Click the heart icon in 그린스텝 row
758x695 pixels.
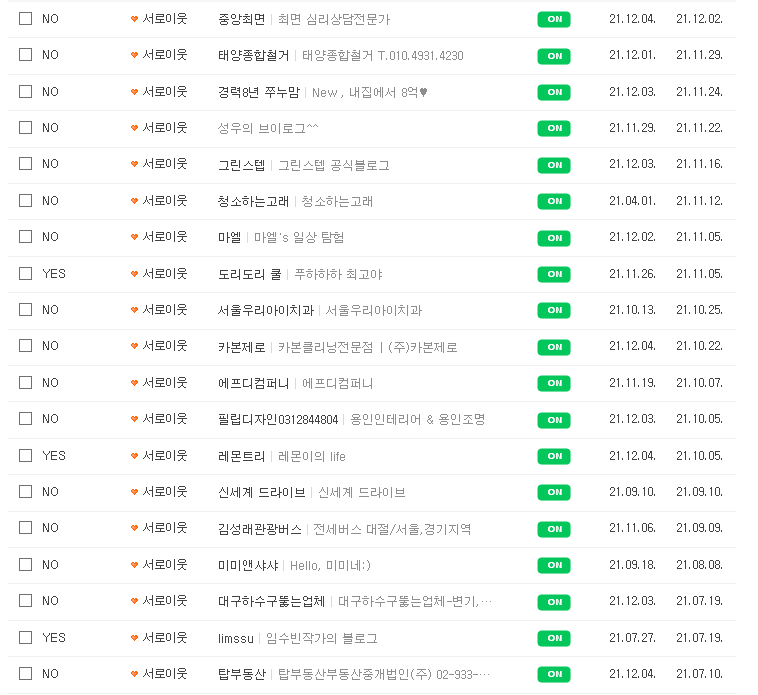pos(134,164)
